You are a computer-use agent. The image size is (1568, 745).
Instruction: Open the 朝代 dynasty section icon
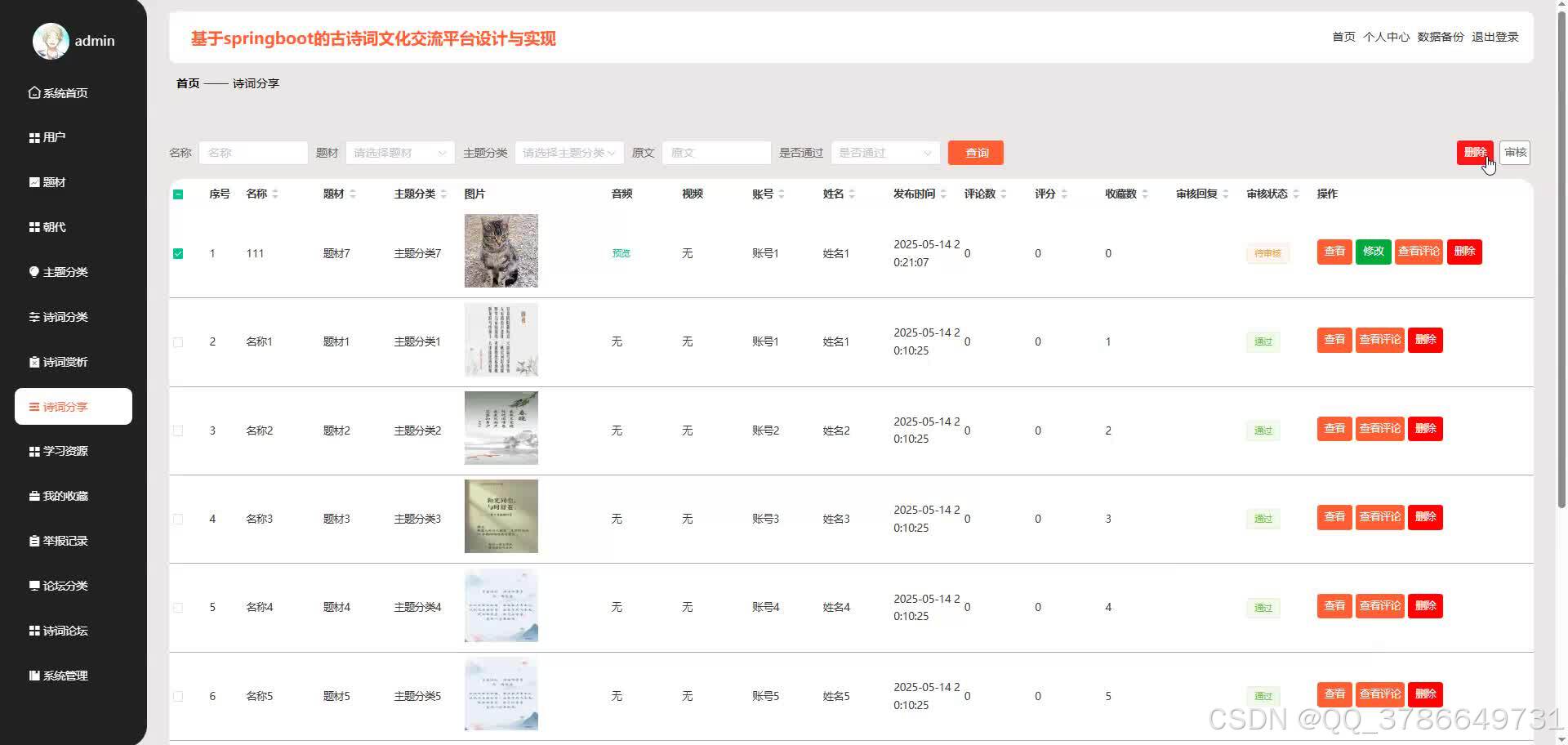click(33, 226)
